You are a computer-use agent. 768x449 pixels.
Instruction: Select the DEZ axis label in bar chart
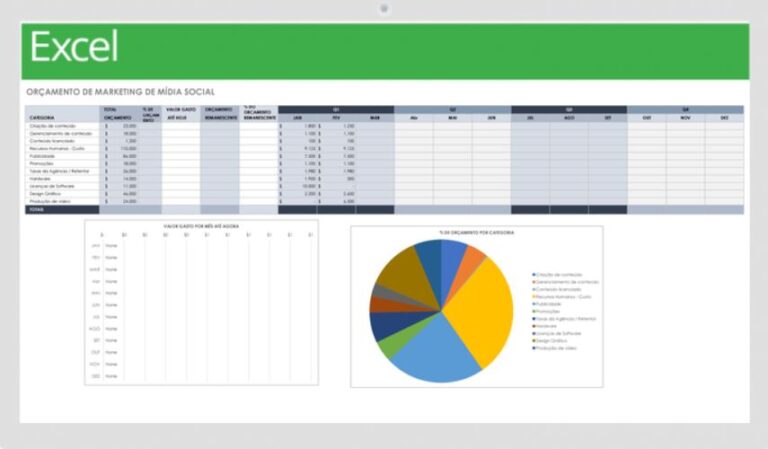[96, 376]
